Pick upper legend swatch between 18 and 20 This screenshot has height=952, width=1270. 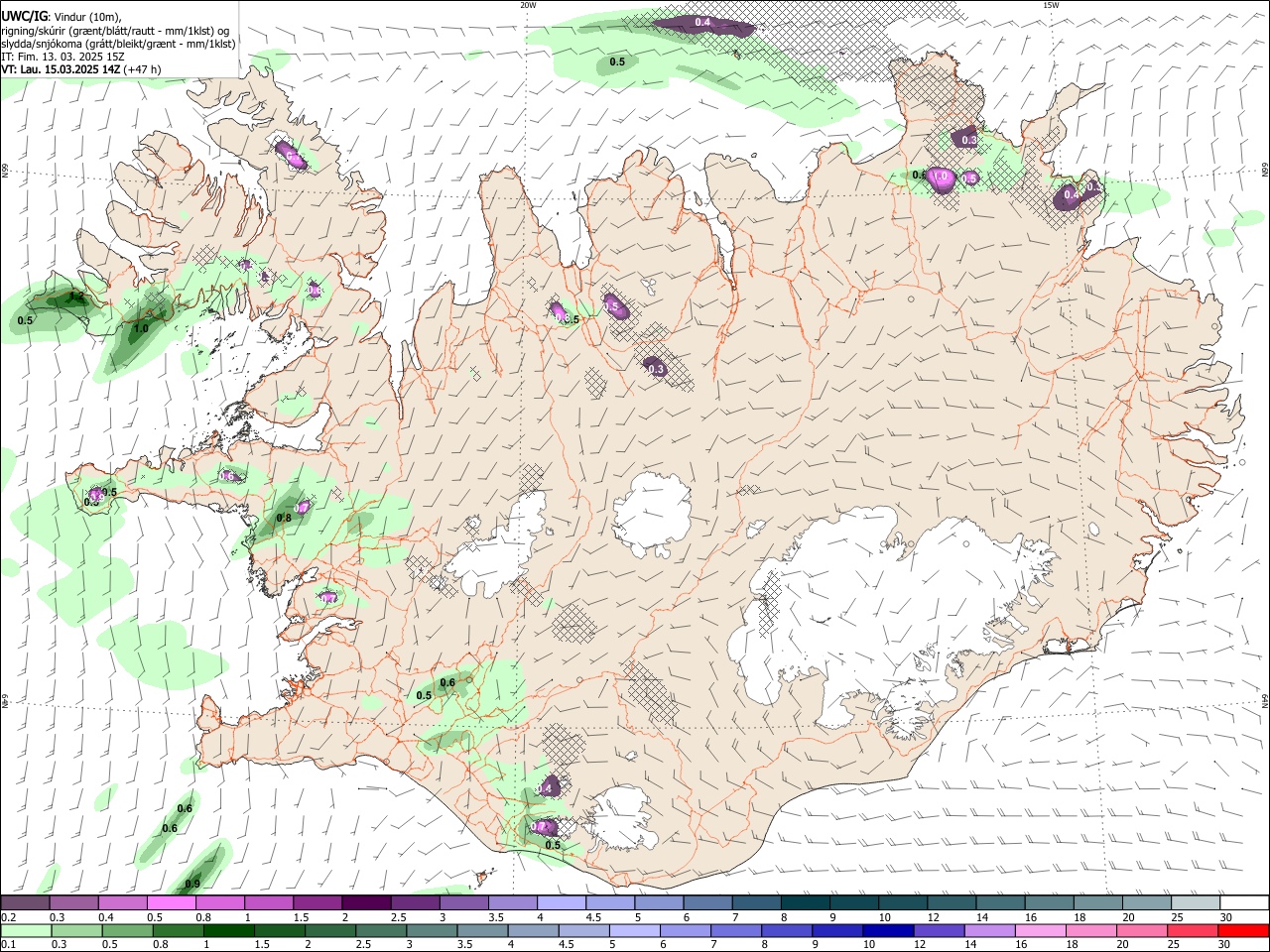coord(1097,902)
